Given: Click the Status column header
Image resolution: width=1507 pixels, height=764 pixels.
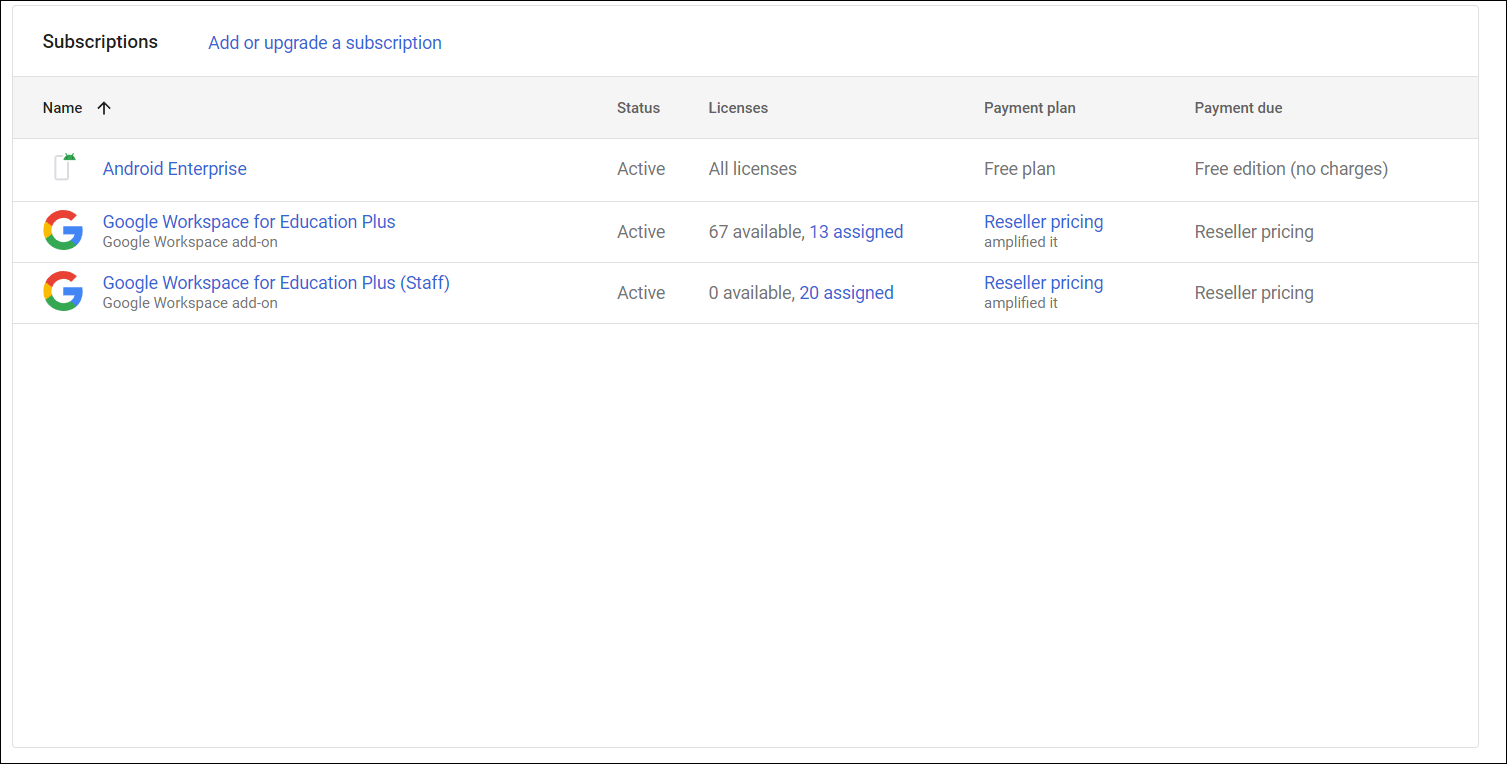Looking at the screenshot, I should (638, 108).
